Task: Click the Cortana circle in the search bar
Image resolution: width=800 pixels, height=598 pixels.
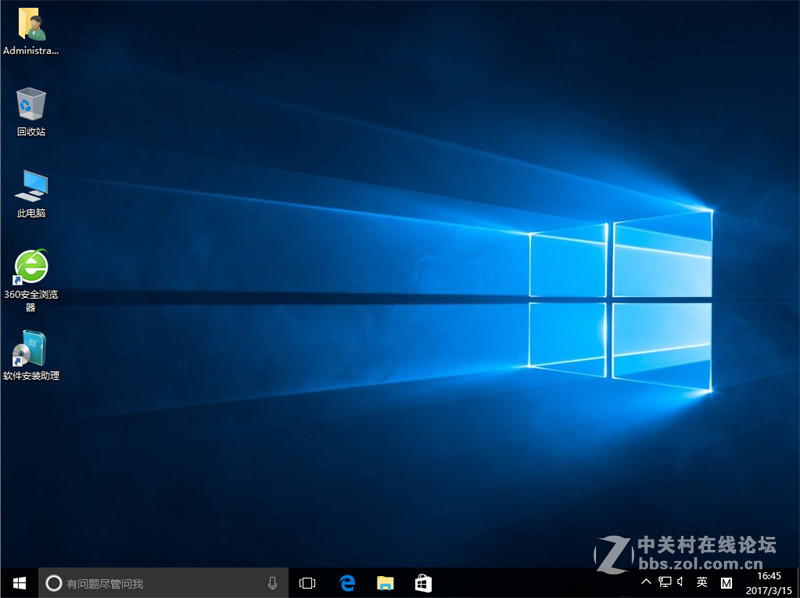Action: pos(52,581)
